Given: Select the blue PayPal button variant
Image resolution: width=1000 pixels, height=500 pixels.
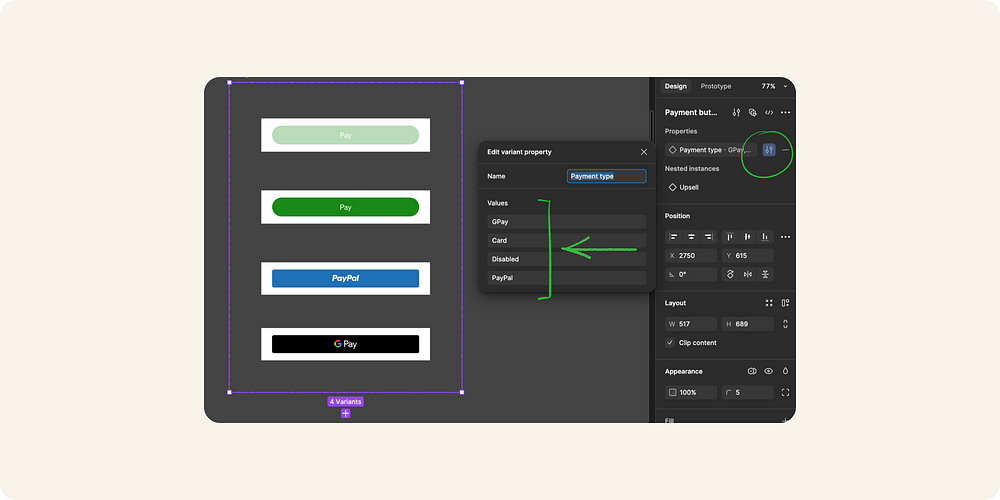Looking at the screenshot, I should click(x=345, y=278).
